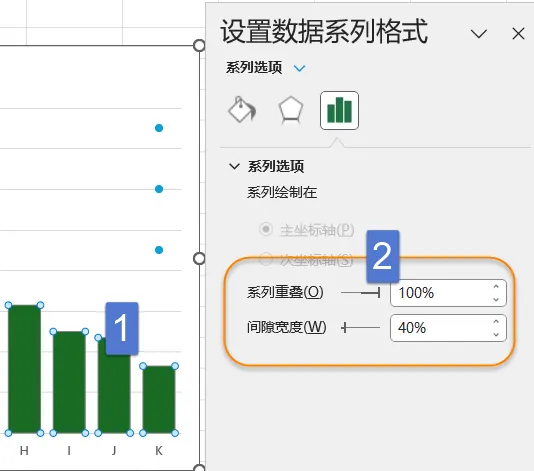
Task: Click the 间隙宽度 40% input field
Action: [441, 328]
